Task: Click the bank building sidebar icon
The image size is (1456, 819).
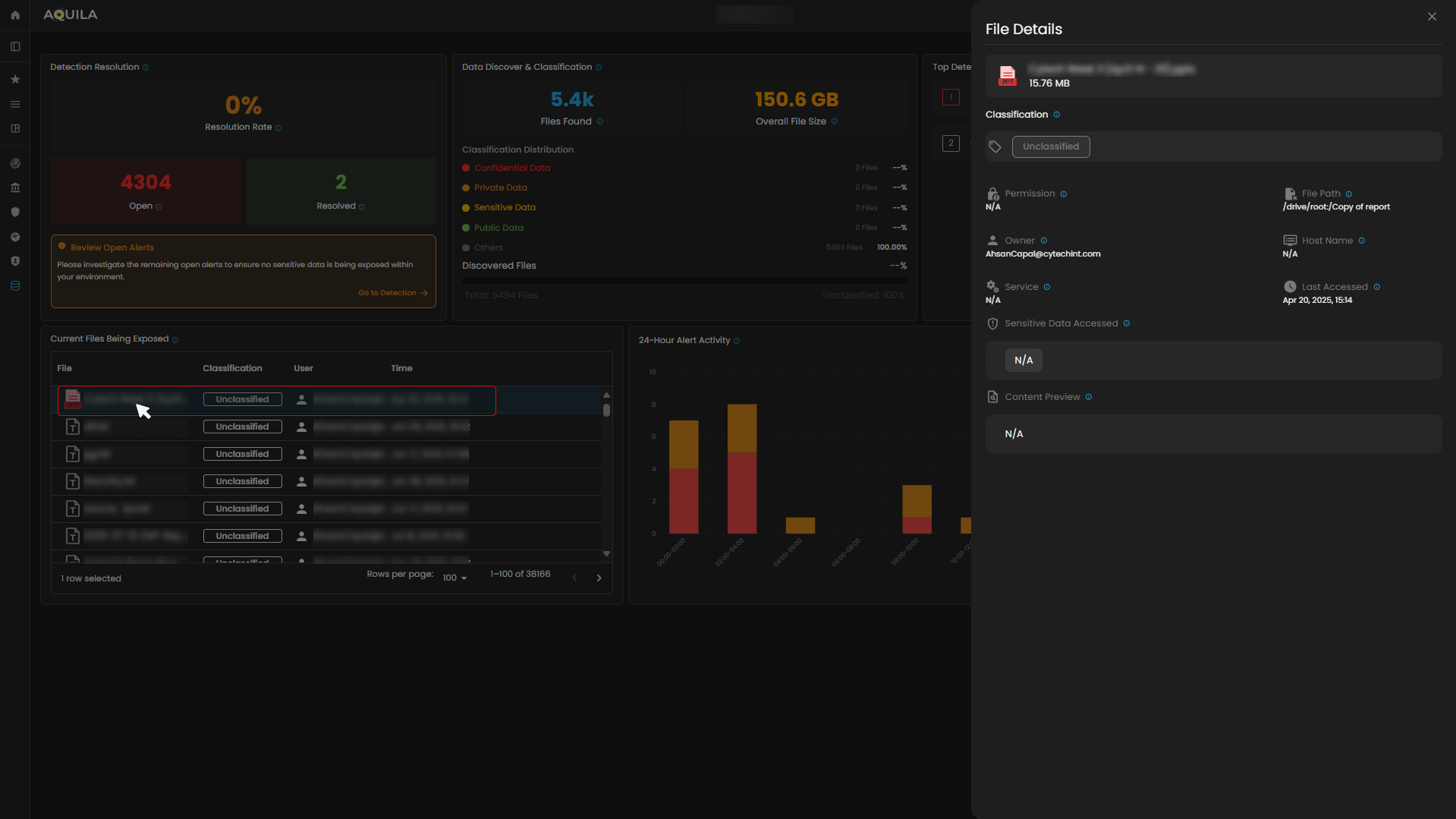Action: coord(15,187)
